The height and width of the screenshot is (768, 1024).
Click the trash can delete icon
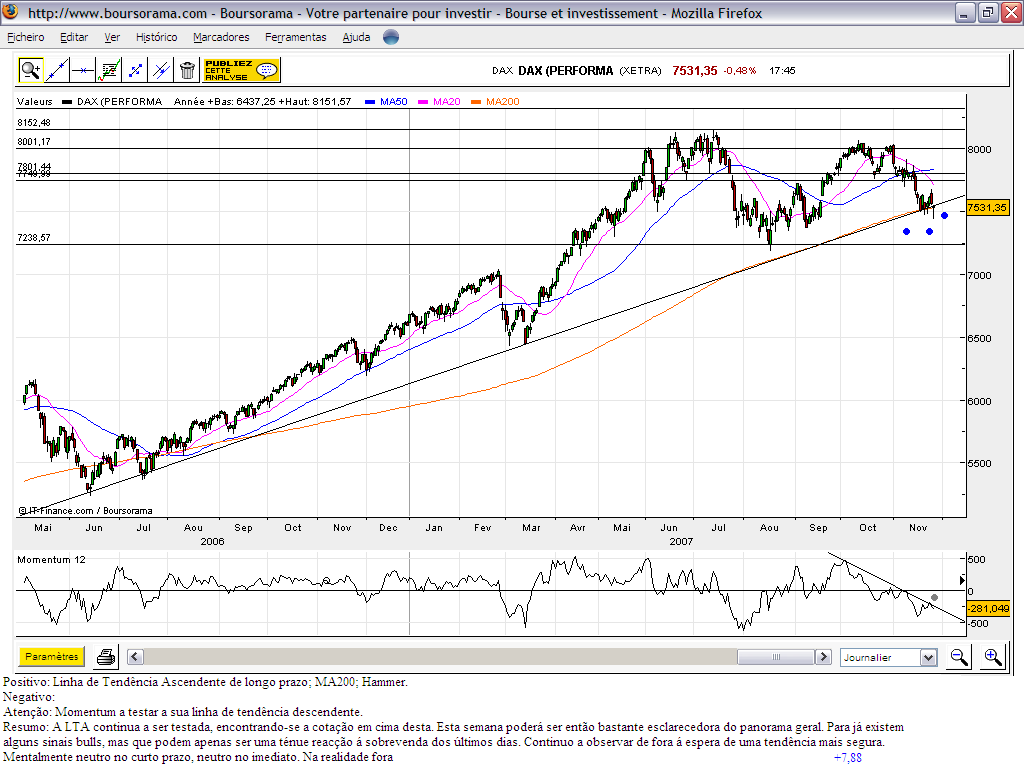[x=187, y=70]
